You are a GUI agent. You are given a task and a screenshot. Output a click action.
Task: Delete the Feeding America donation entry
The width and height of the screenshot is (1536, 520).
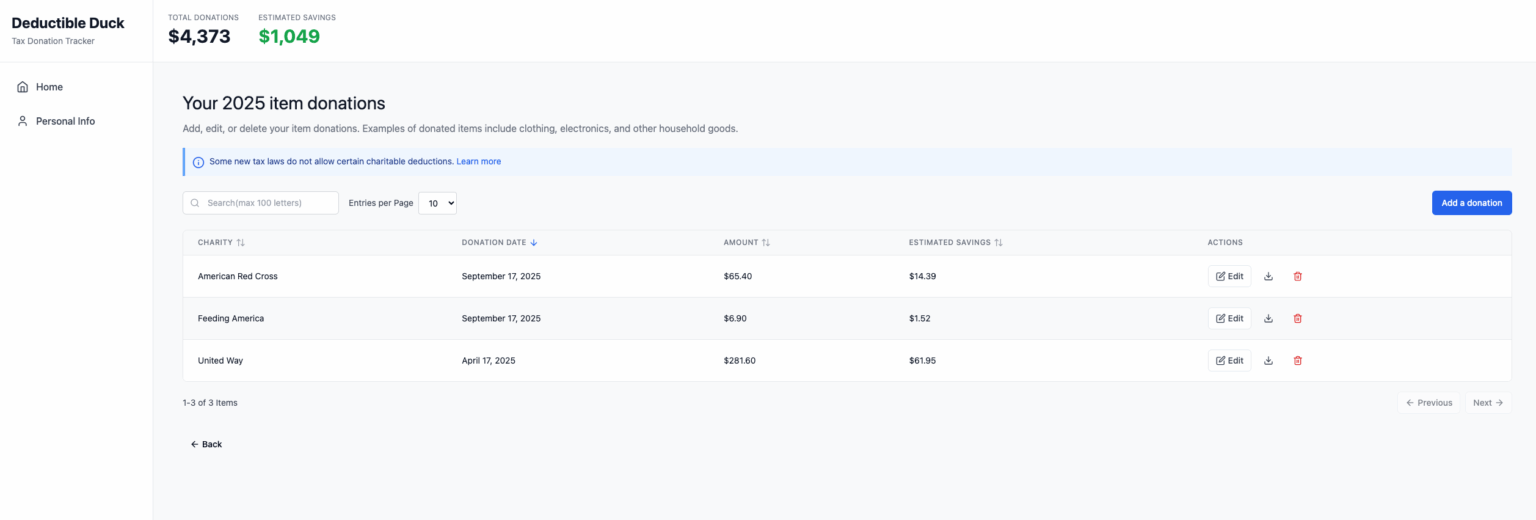click(1298, 318)
